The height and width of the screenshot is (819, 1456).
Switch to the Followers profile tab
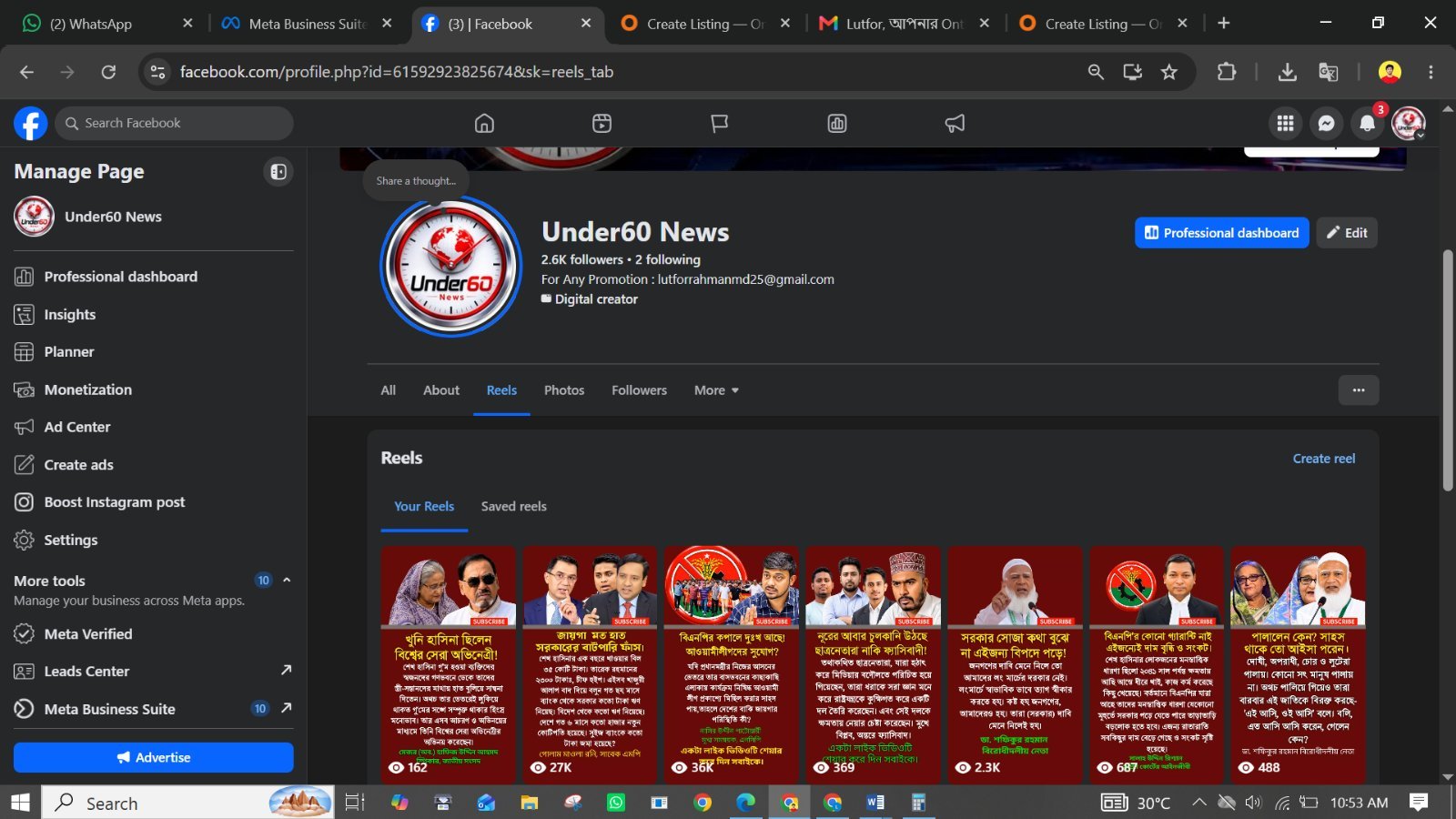coord(639,389)
